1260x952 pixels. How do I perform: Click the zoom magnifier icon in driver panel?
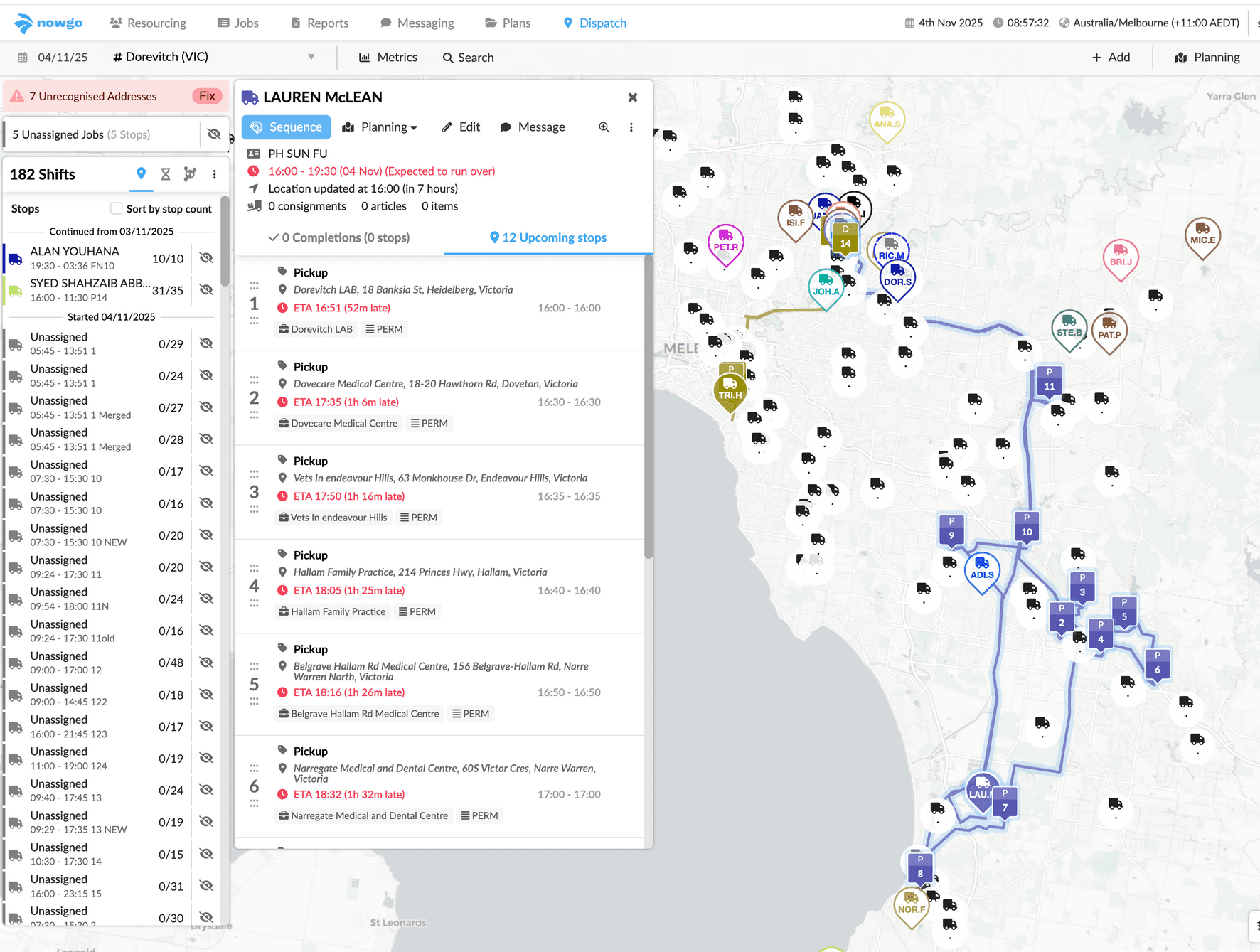[x=604, y=127]
